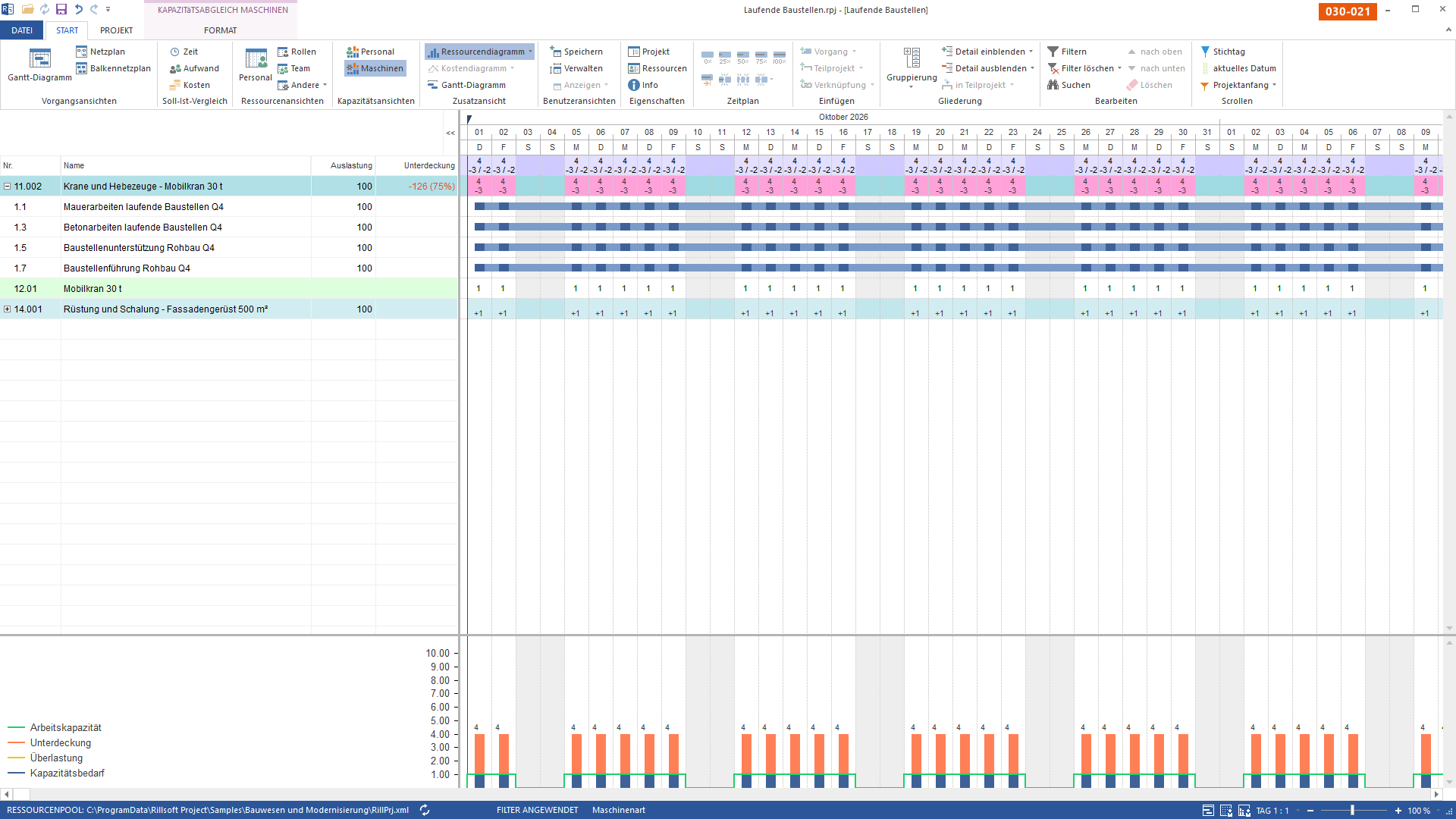The height and width of the screenshot is (819, 1456).
Task: Open Team resource view
Action: 293,68
